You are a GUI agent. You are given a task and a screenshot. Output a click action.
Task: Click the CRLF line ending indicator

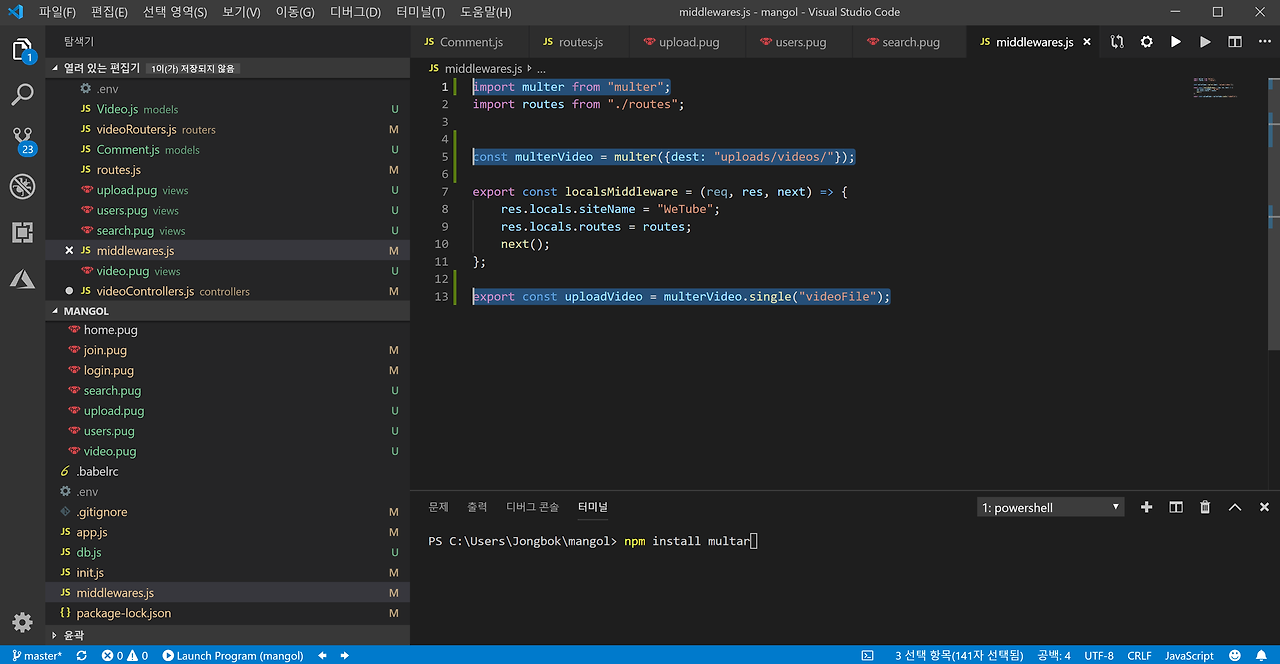[x=1139, y=656]
